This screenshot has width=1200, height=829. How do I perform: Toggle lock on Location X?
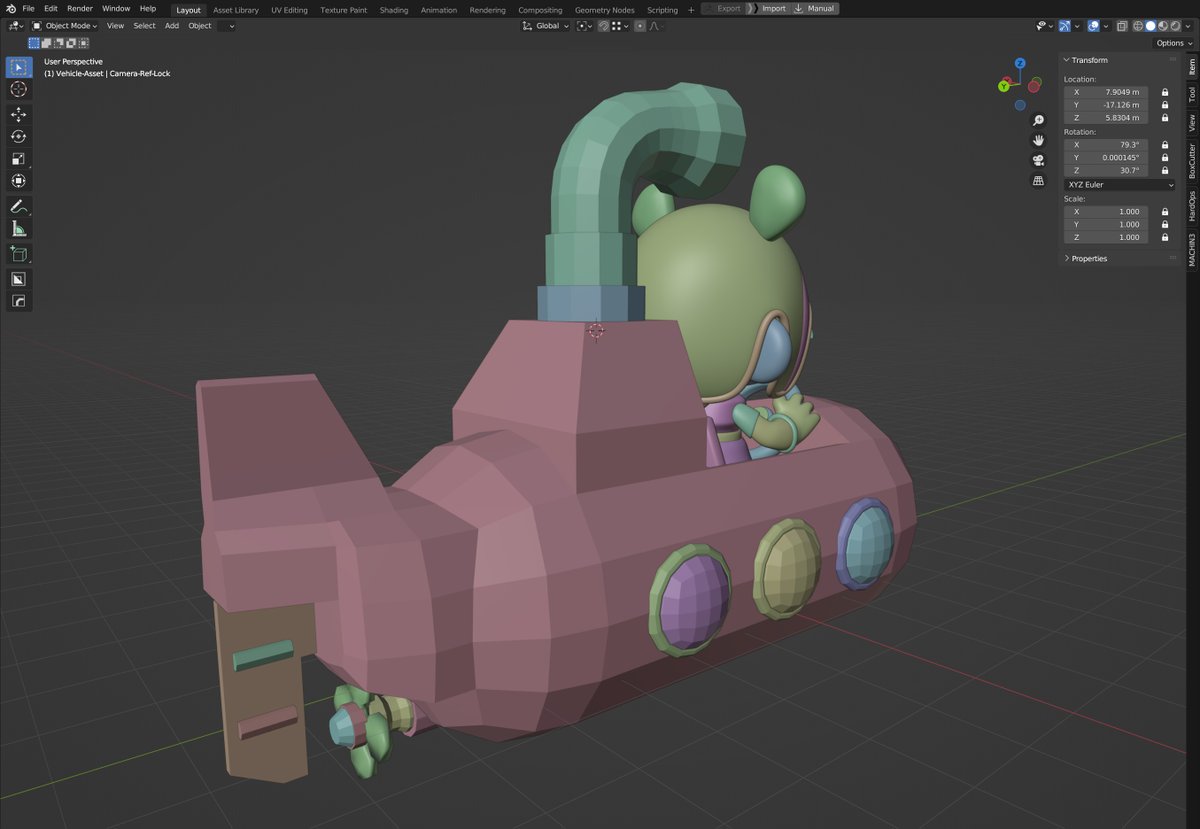(x=1164, y=92)
